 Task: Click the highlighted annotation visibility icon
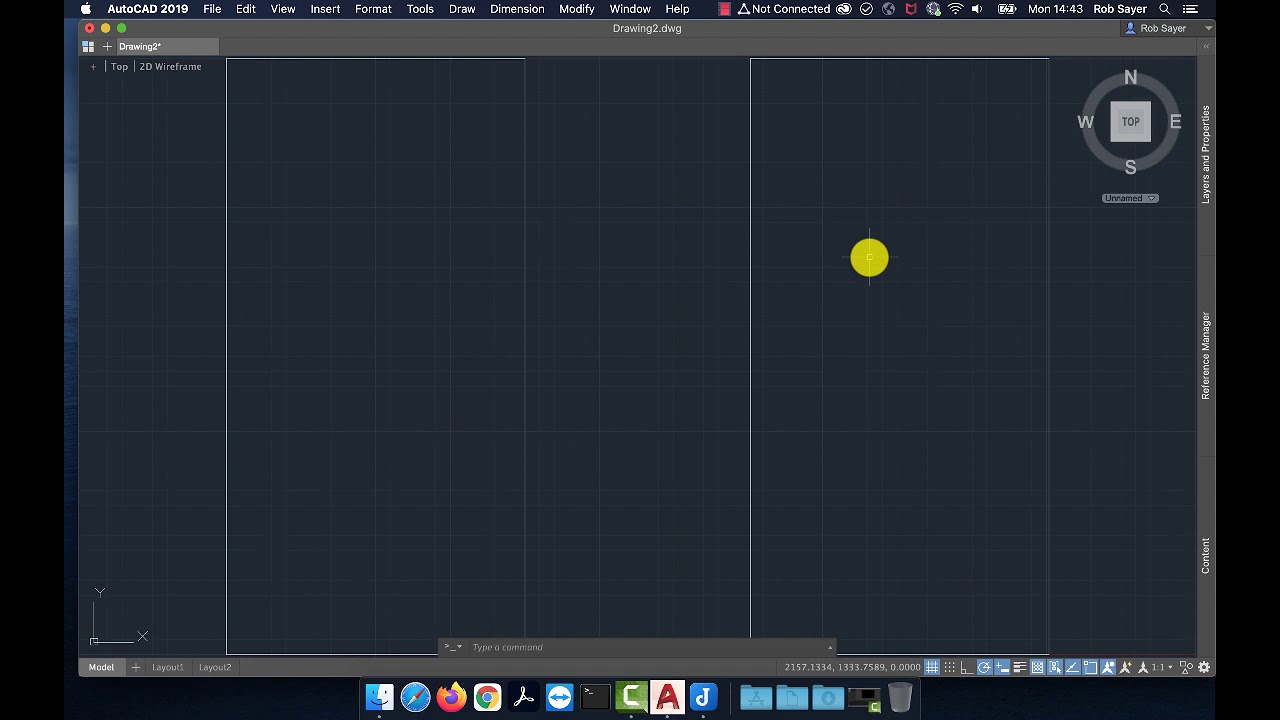[x=1108, y=667]
